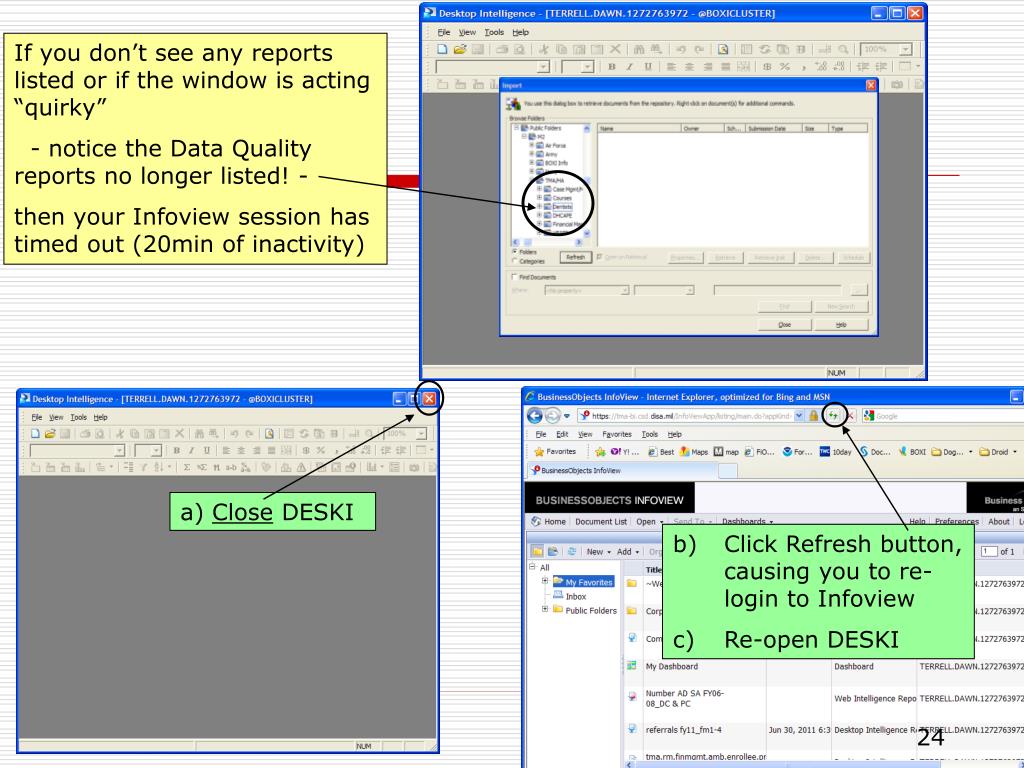Click the InfoView list refresh icon beside New
The height and width of the screenshot is (768, 1024).
point(571,552)
